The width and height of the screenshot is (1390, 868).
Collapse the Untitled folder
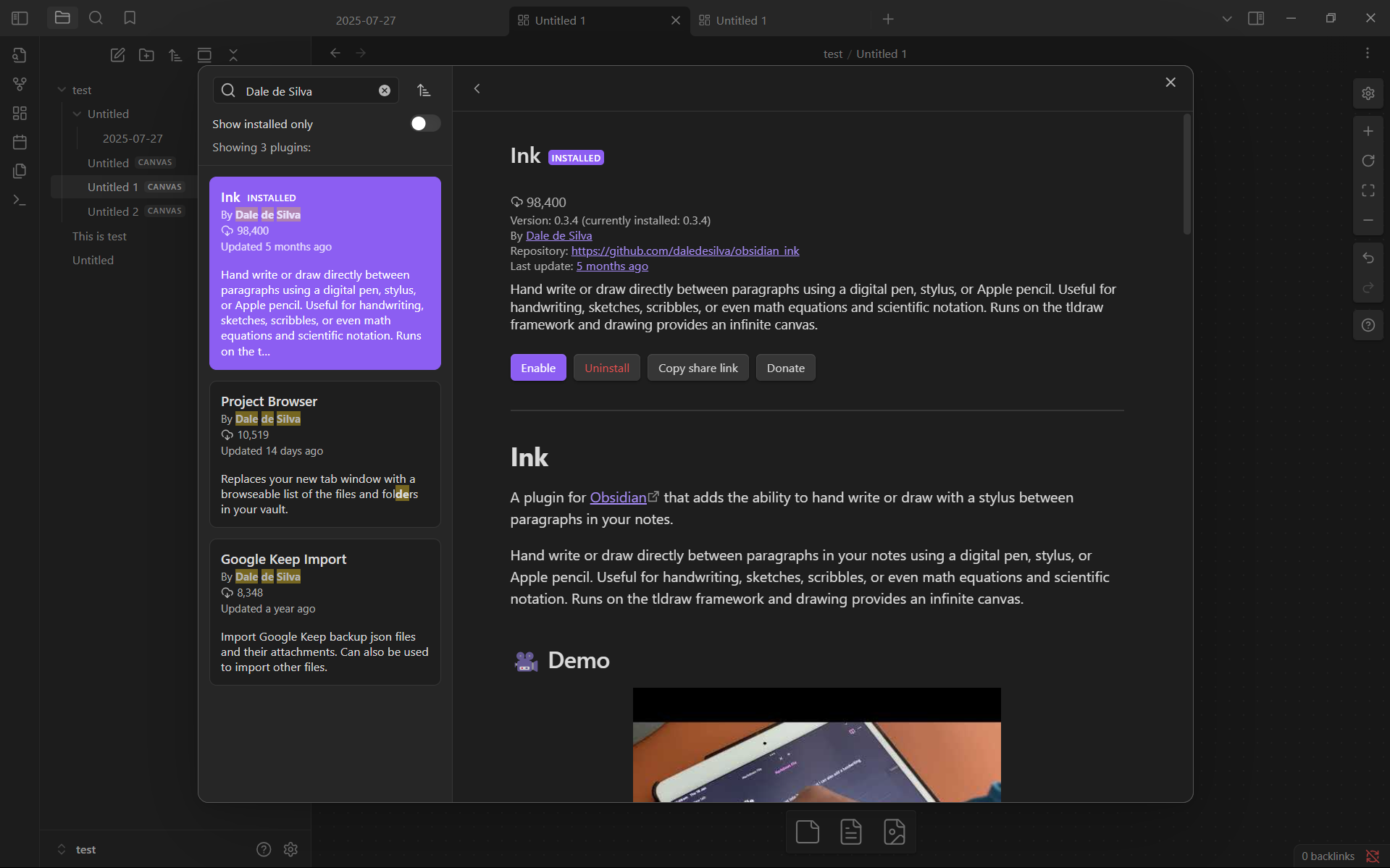(77, 114)
